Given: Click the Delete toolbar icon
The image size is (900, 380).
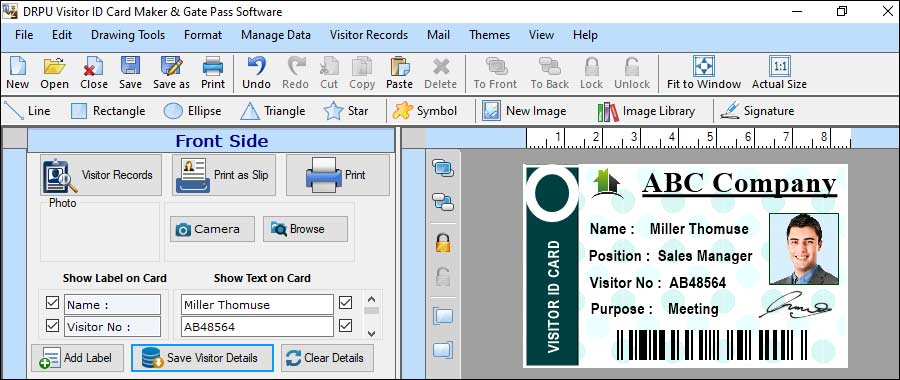Looking at the screenshot, I should click(440, 72).
